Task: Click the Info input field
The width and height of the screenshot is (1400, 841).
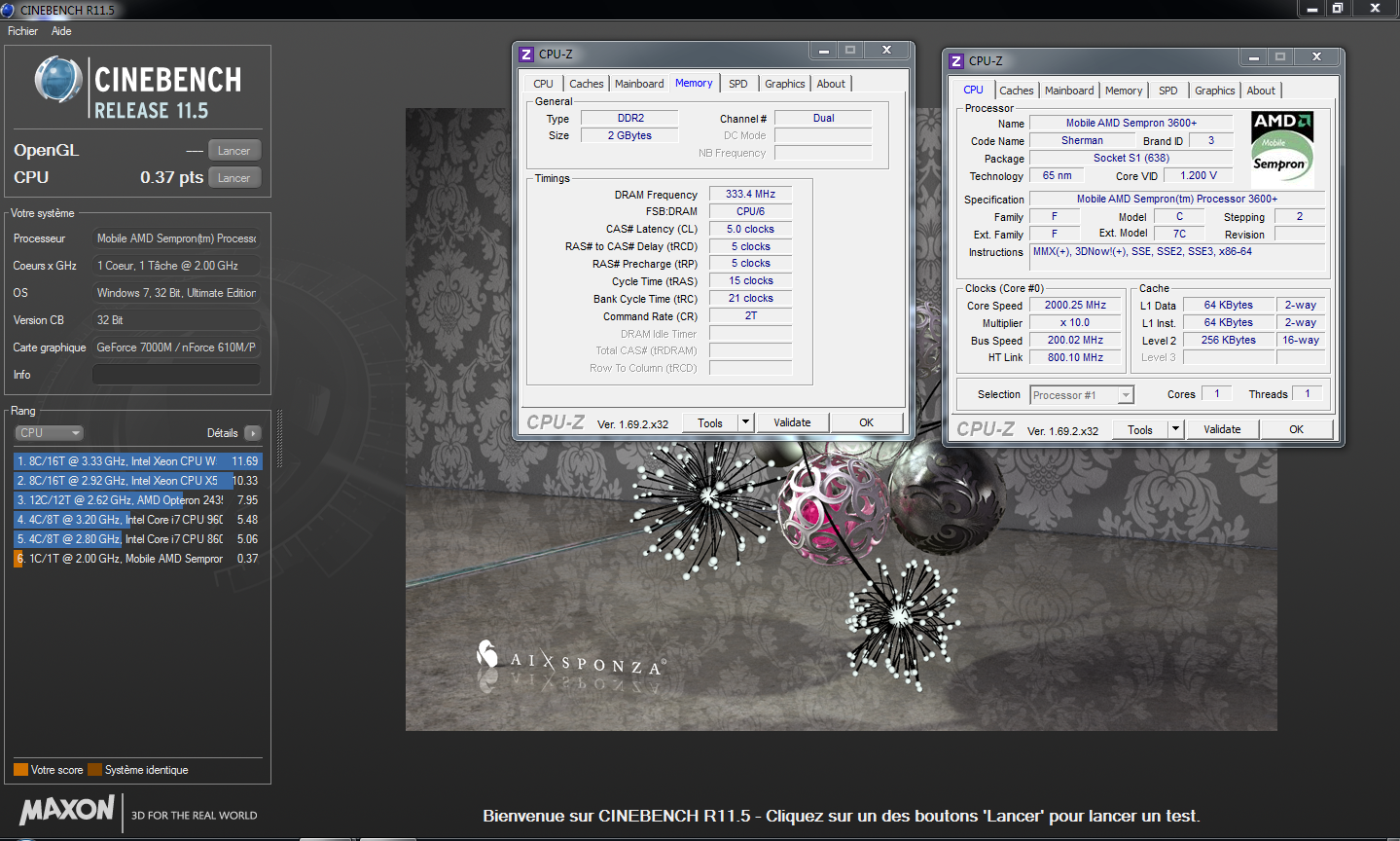Action: (x=176, y=375)
